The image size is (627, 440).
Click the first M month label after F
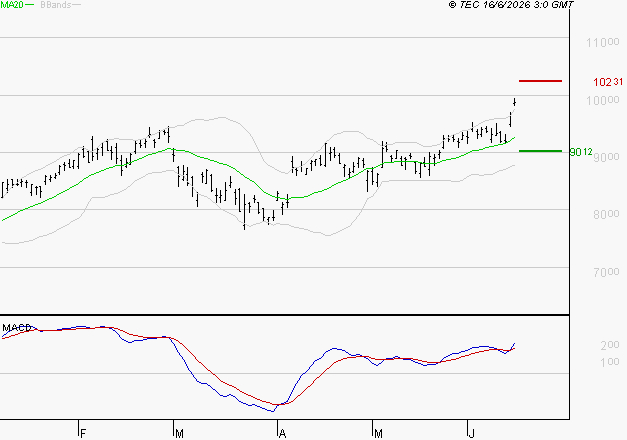point(179,433)
